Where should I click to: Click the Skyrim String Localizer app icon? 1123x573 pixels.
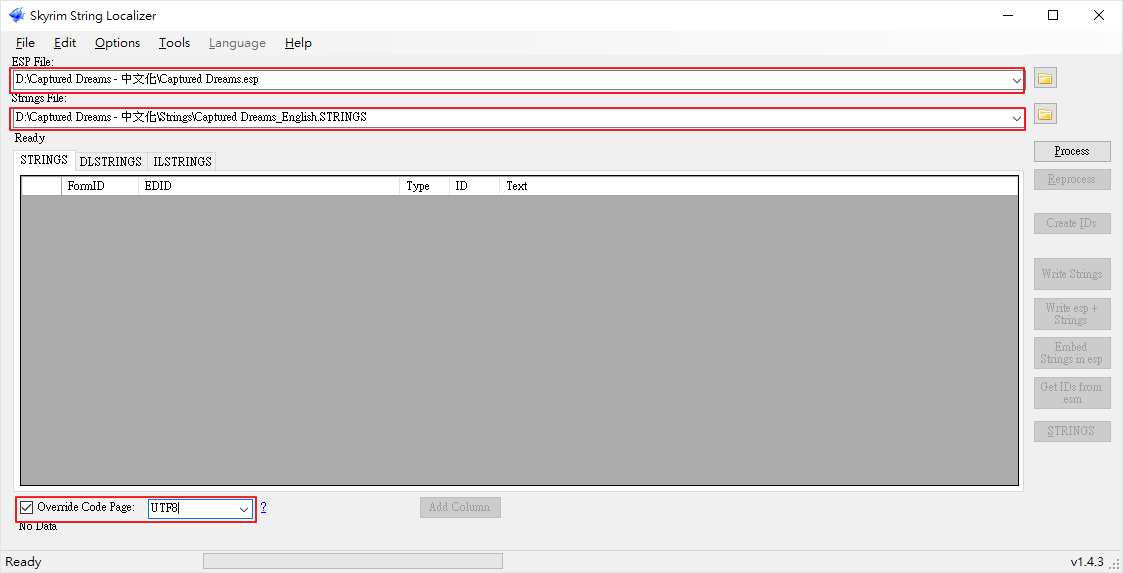click(x=16, y=15)
